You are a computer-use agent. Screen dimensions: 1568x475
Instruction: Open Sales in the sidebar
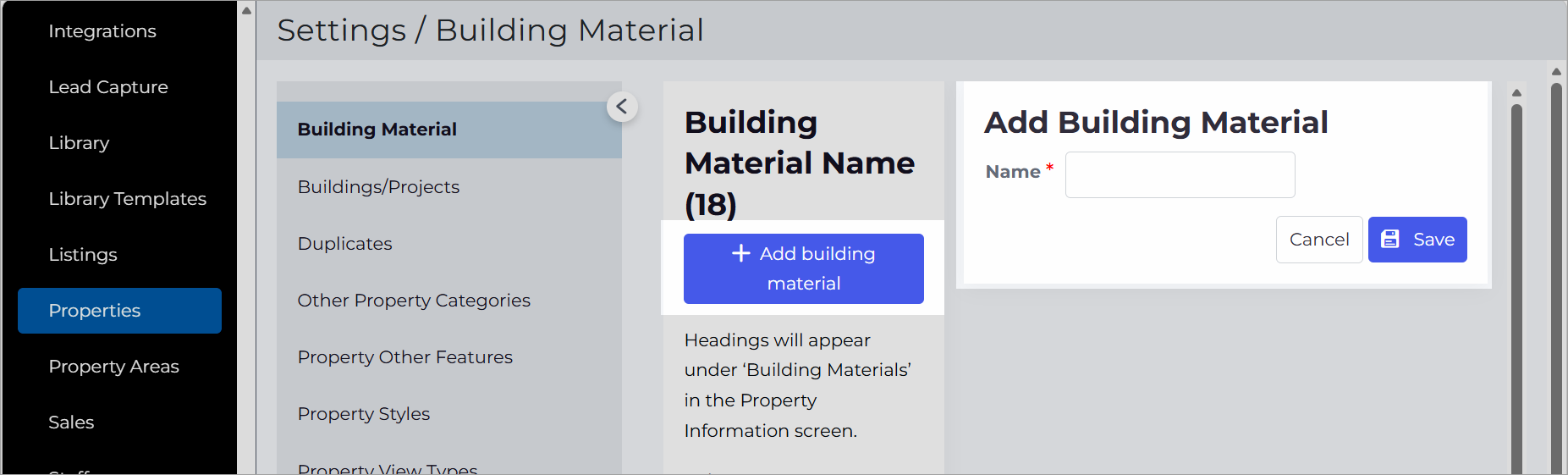[x=71, y=423]
